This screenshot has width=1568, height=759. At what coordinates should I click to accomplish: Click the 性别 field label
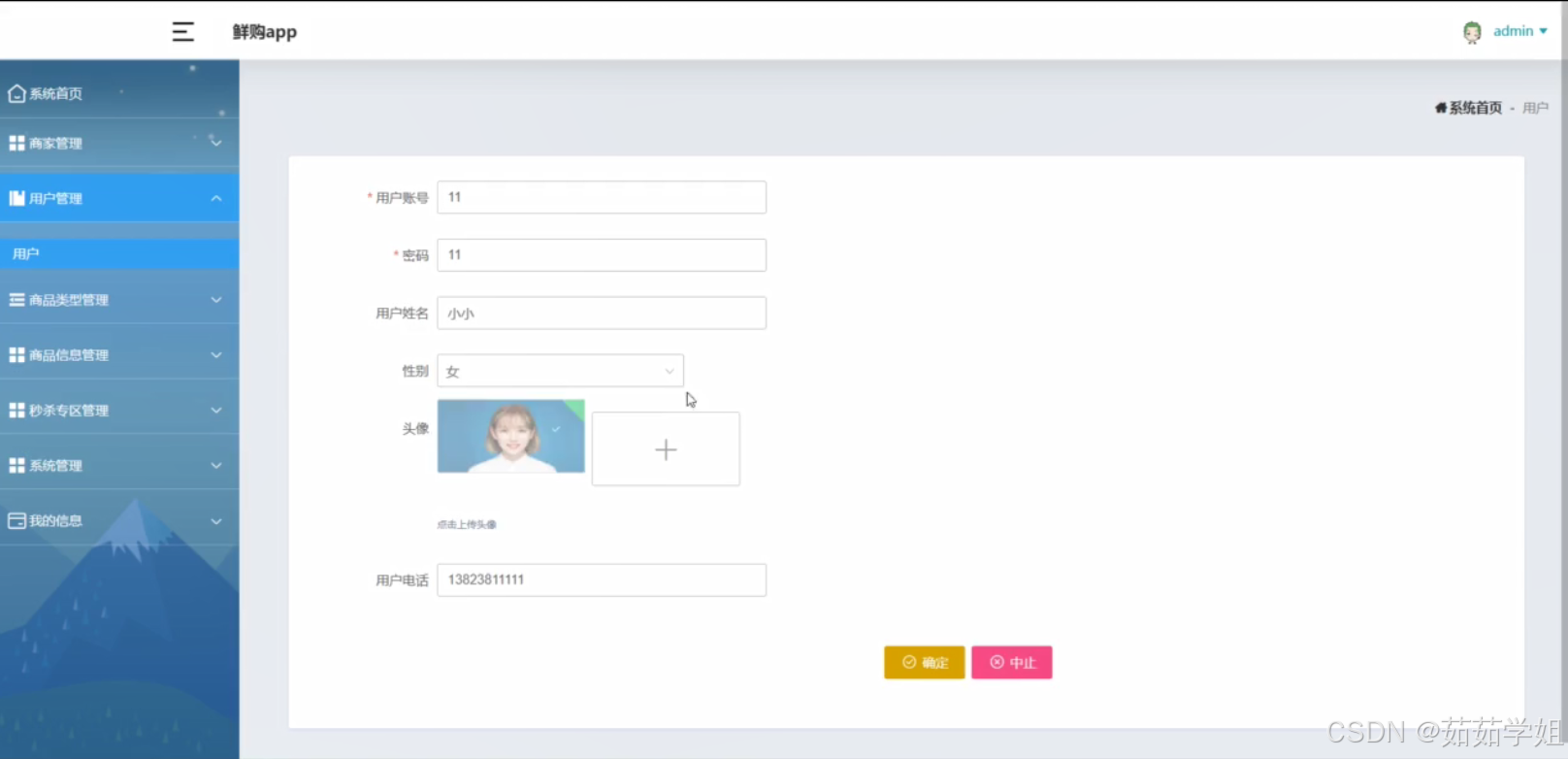(x=415, y=371)
